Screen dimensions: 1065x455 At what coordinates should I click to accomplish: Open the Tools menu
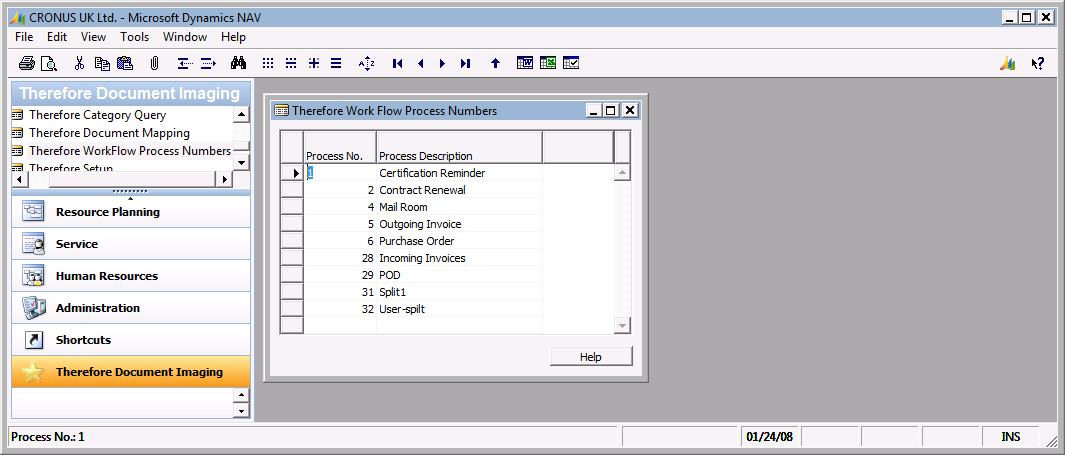click(x=134, y=37)
